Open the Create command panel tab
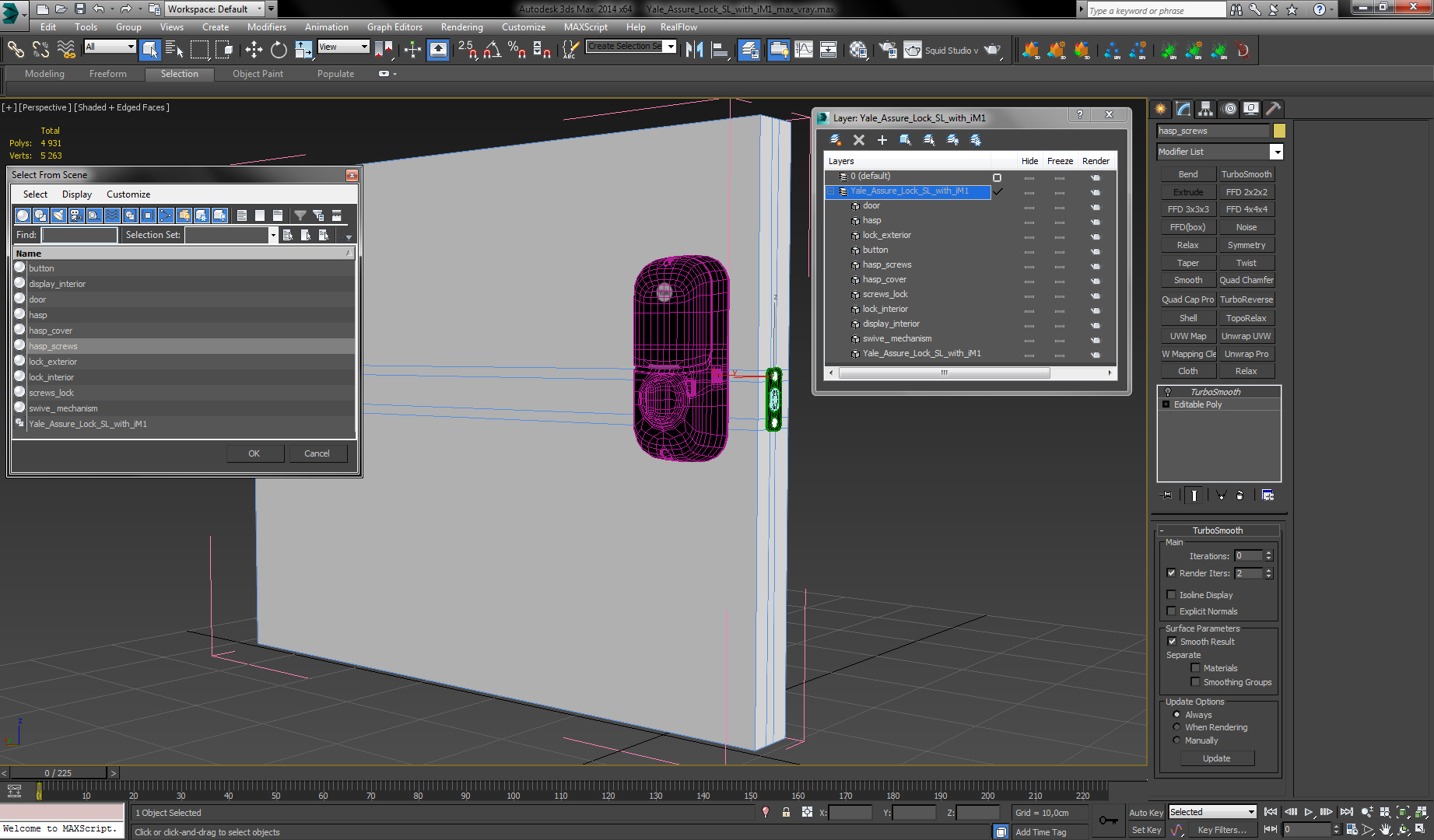 [1161, 109]
